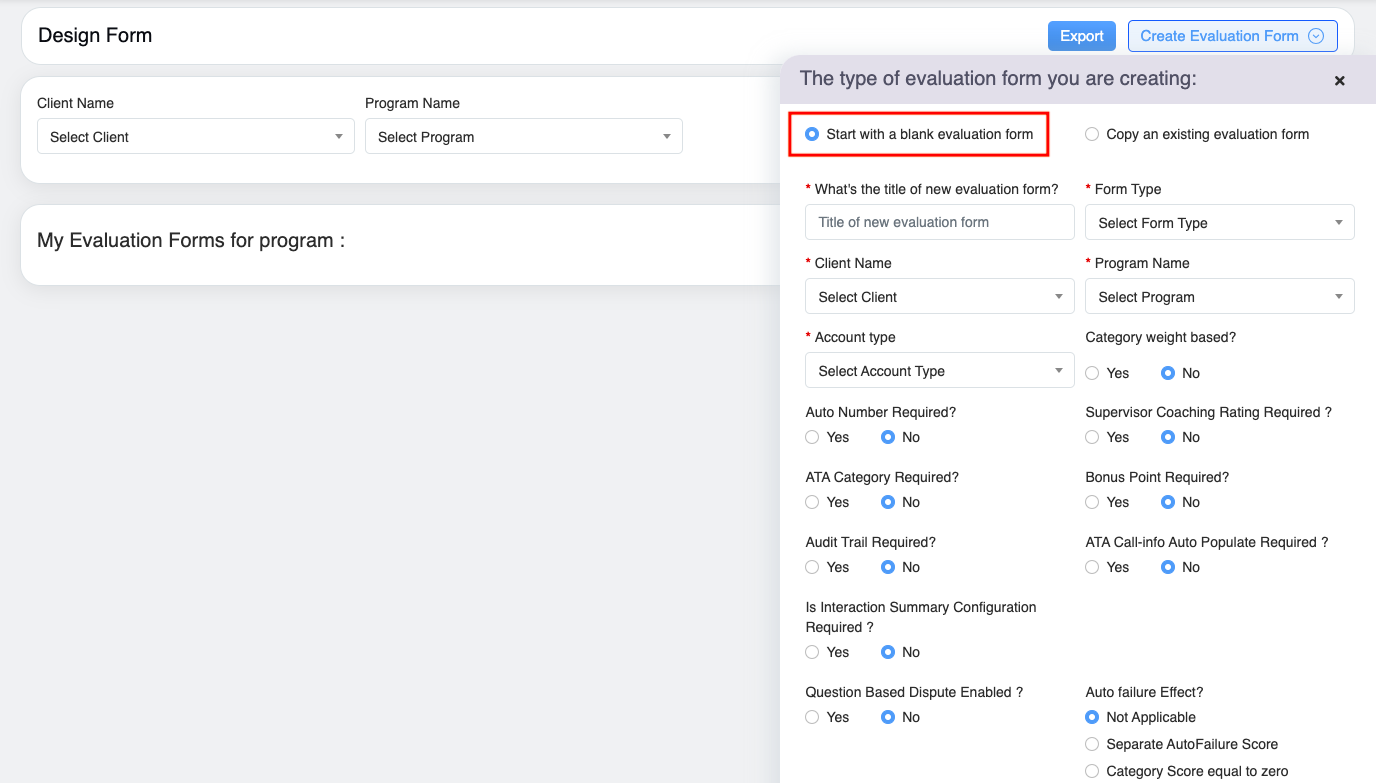
Task: Enable Yes for Supervisor Coaching Rating Required
Action: [1092, 437]
